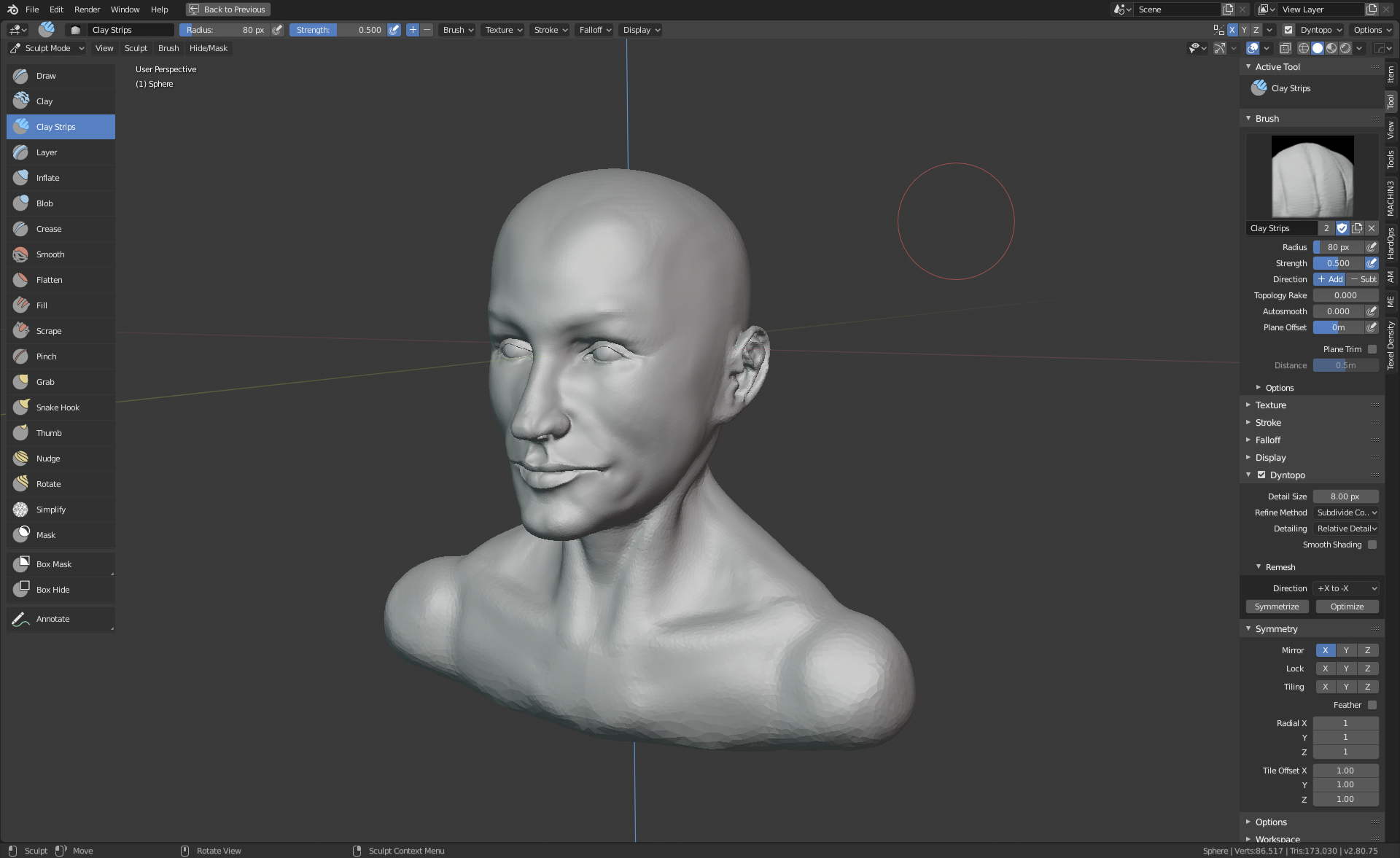Screen dimensions: 1400x858
Task: Click the Symmetrize button
Action: (x=1277, y=607)
